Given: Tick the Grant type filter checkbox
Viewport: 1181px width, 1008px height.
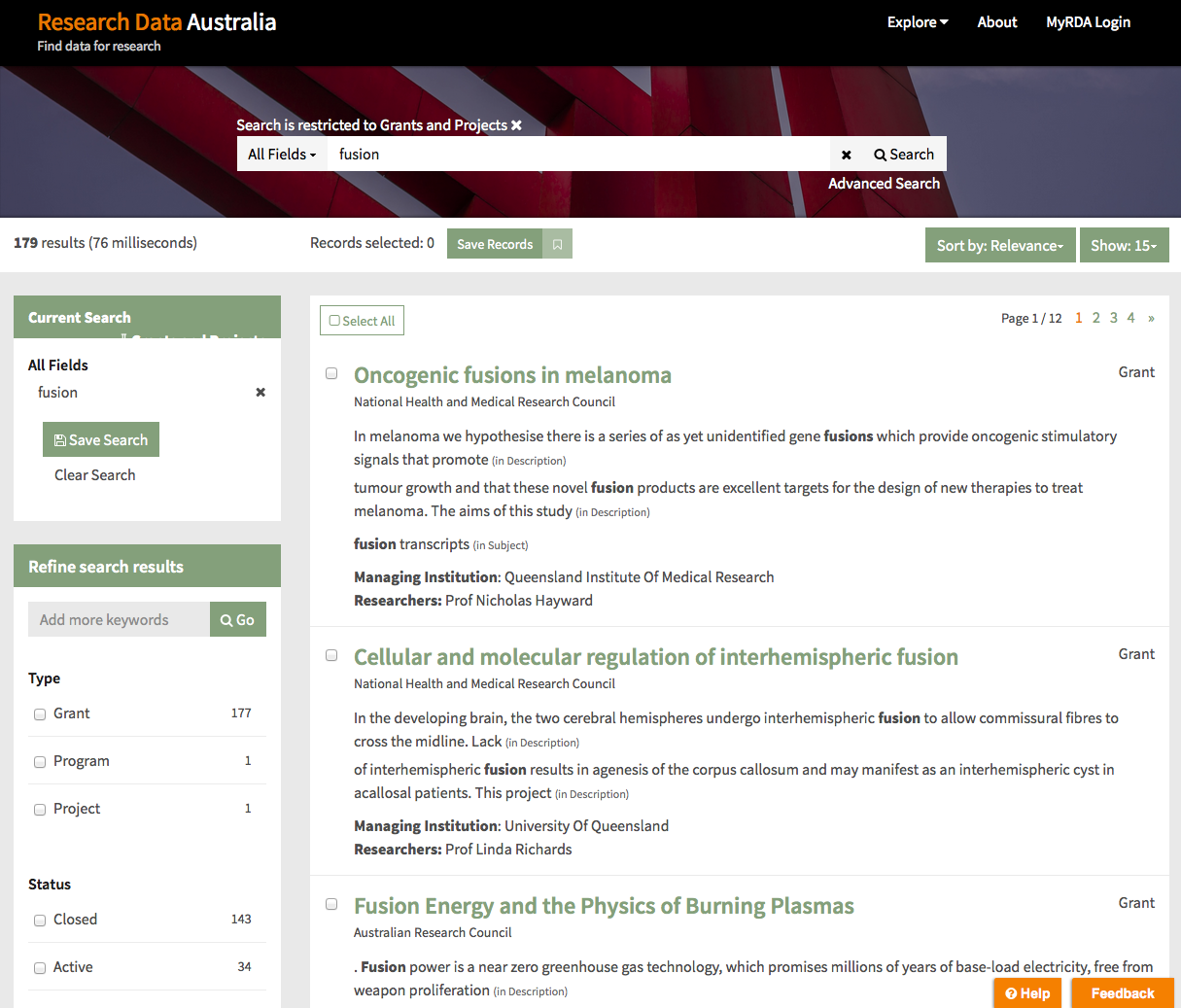Looking at the screenshot, I should tap(40, 714).
